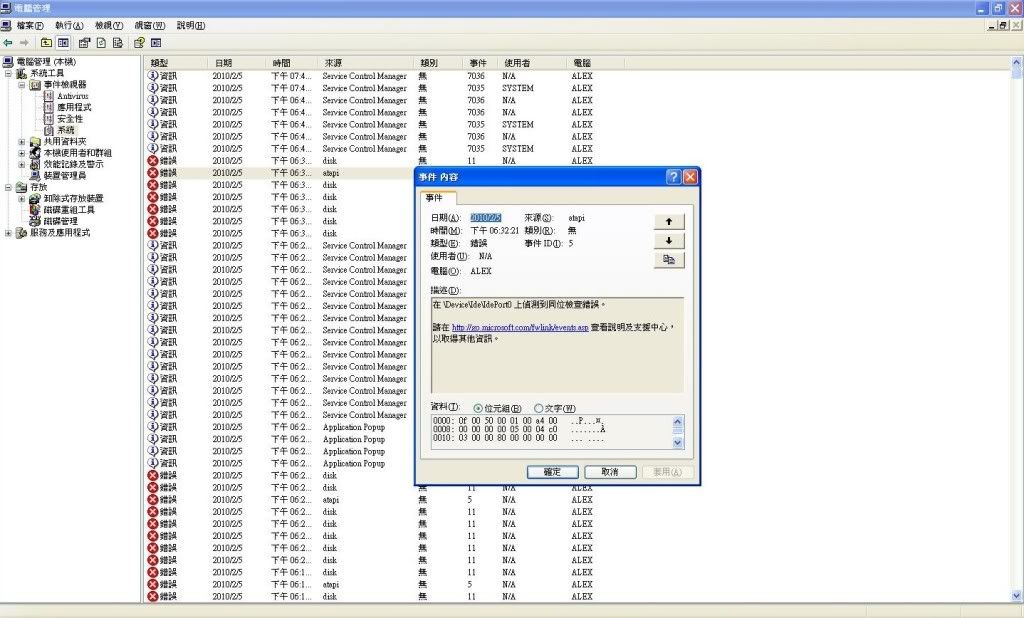Click the Back arrow in toolbar

[x=8, y=43]
